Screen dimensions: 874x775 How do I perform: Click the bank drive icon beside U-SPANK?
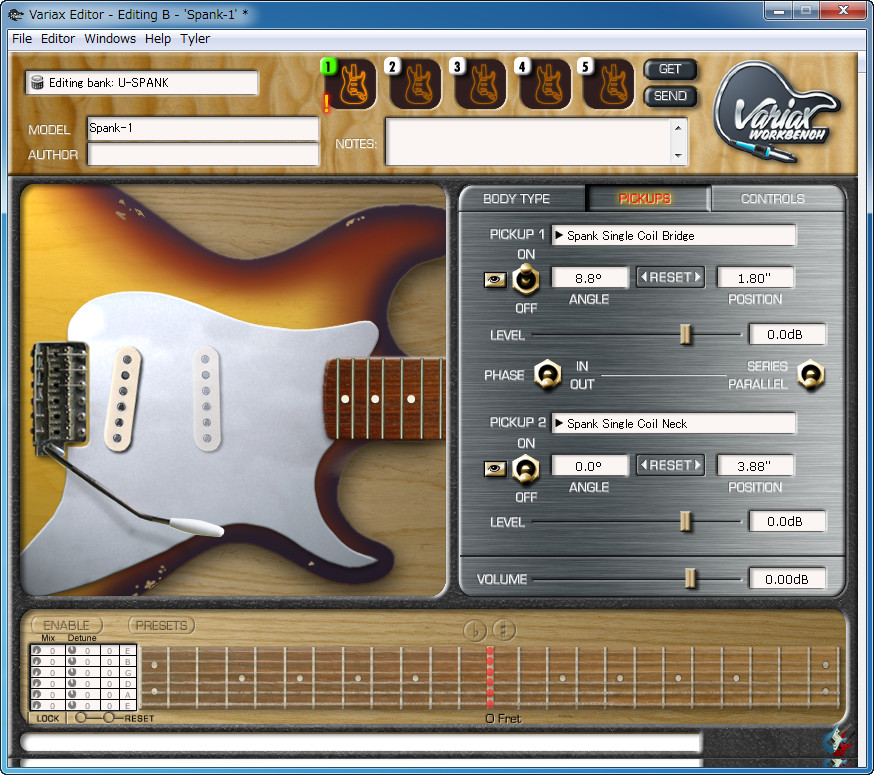point(37,83)
